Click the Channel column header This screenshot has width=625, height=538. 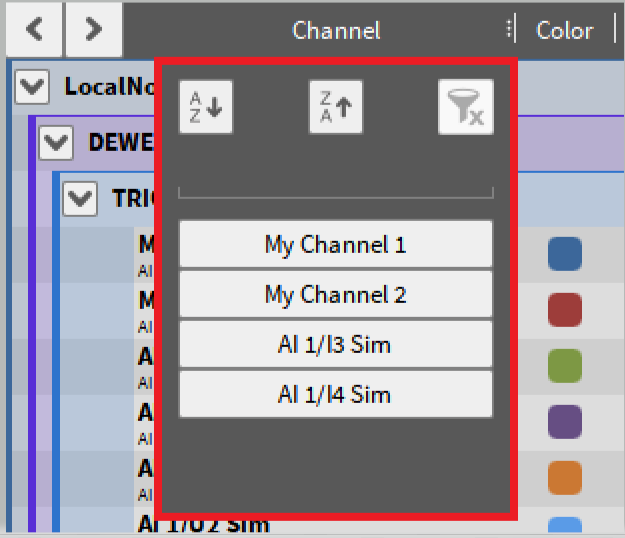click(x=336, y=30)
